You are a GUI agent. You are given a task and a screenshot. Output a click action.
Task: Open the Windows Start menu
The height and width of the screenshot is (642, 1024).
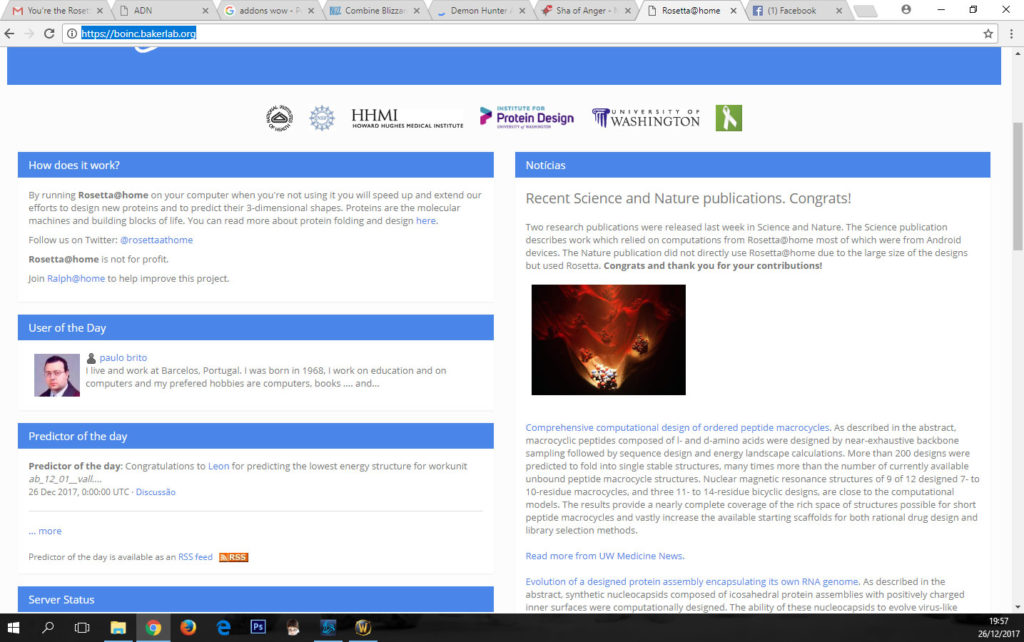point(13,628)
